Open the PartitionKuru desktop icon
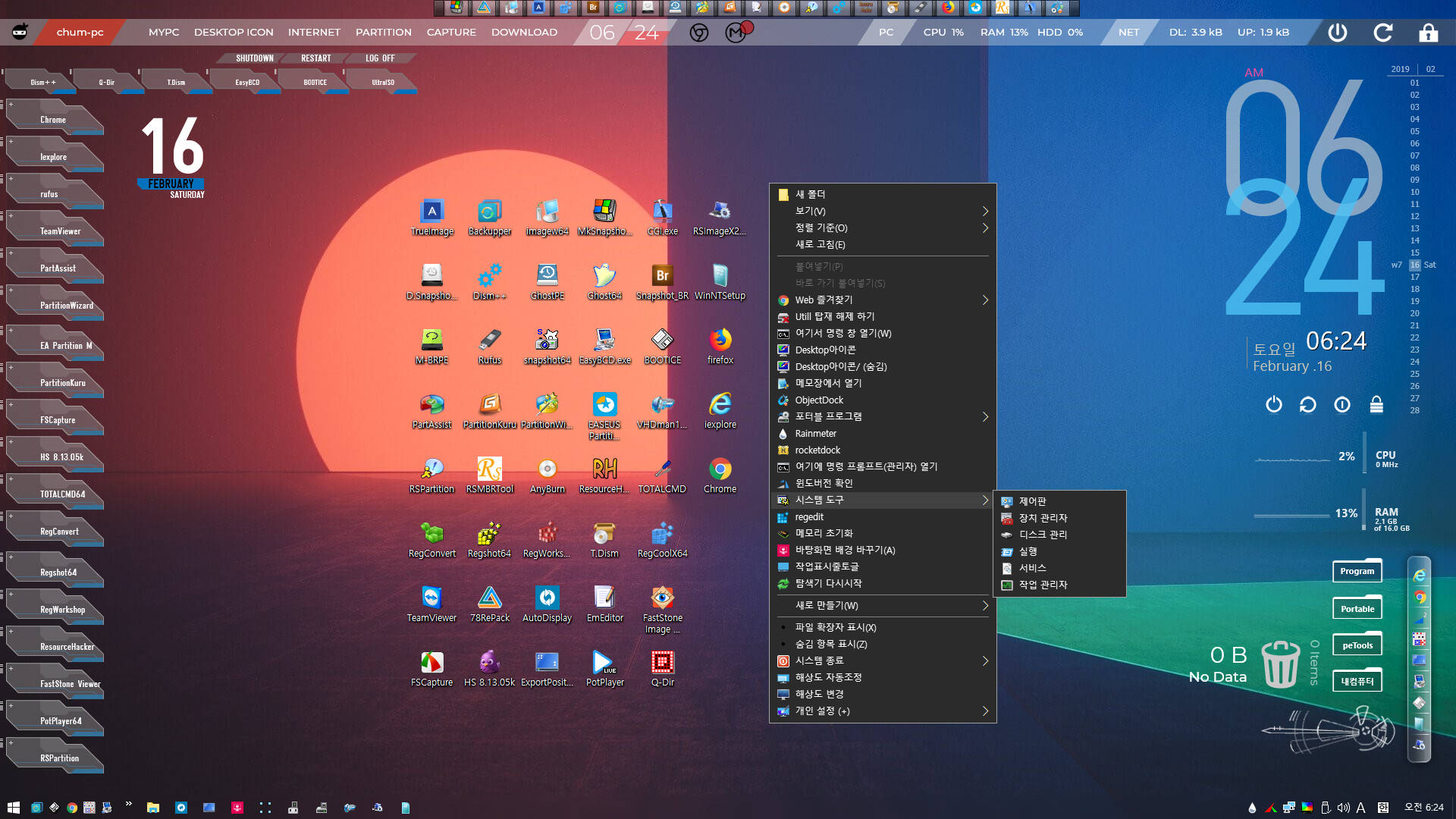The height and width of the screenshot is (819, 1456). tap(489, 411)
